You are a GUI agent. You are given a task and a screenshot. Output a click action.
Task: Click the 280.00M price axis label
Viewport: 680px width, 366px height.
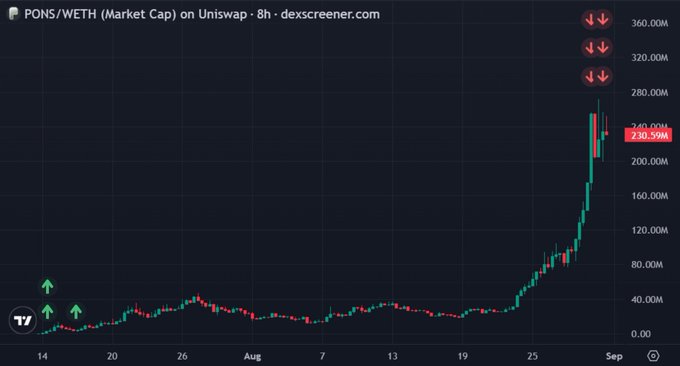pos(649,92)
